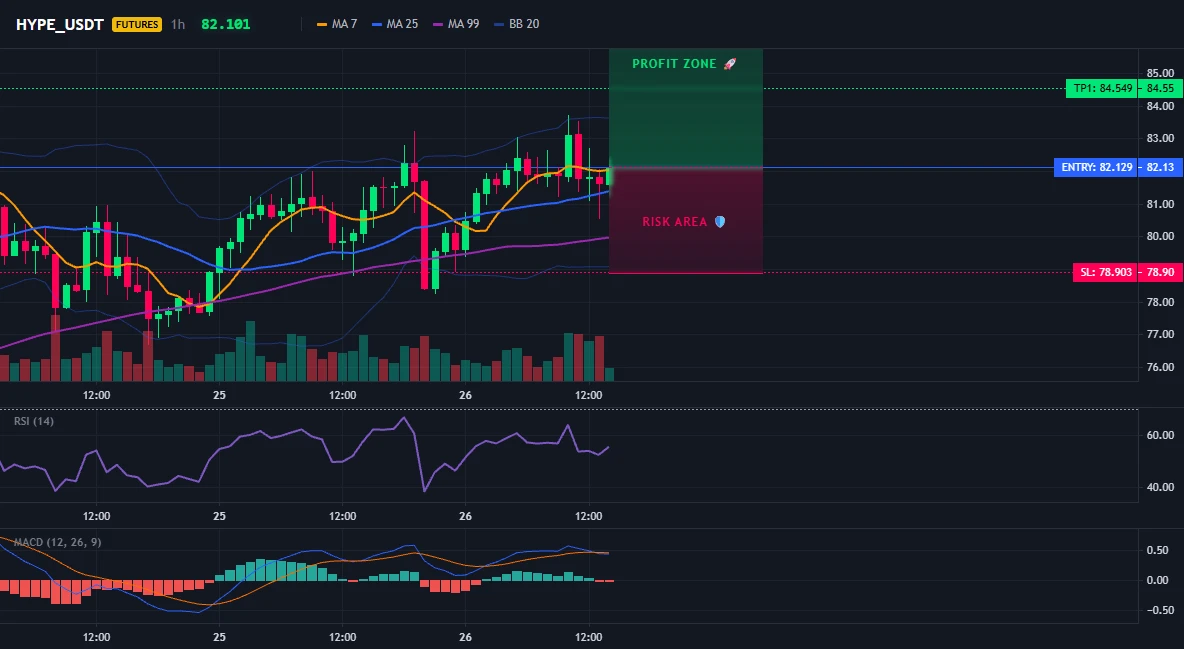Screen dimensions: 1184x649
Task: Click the current price 82.101
Action: [x=226, y=24]
